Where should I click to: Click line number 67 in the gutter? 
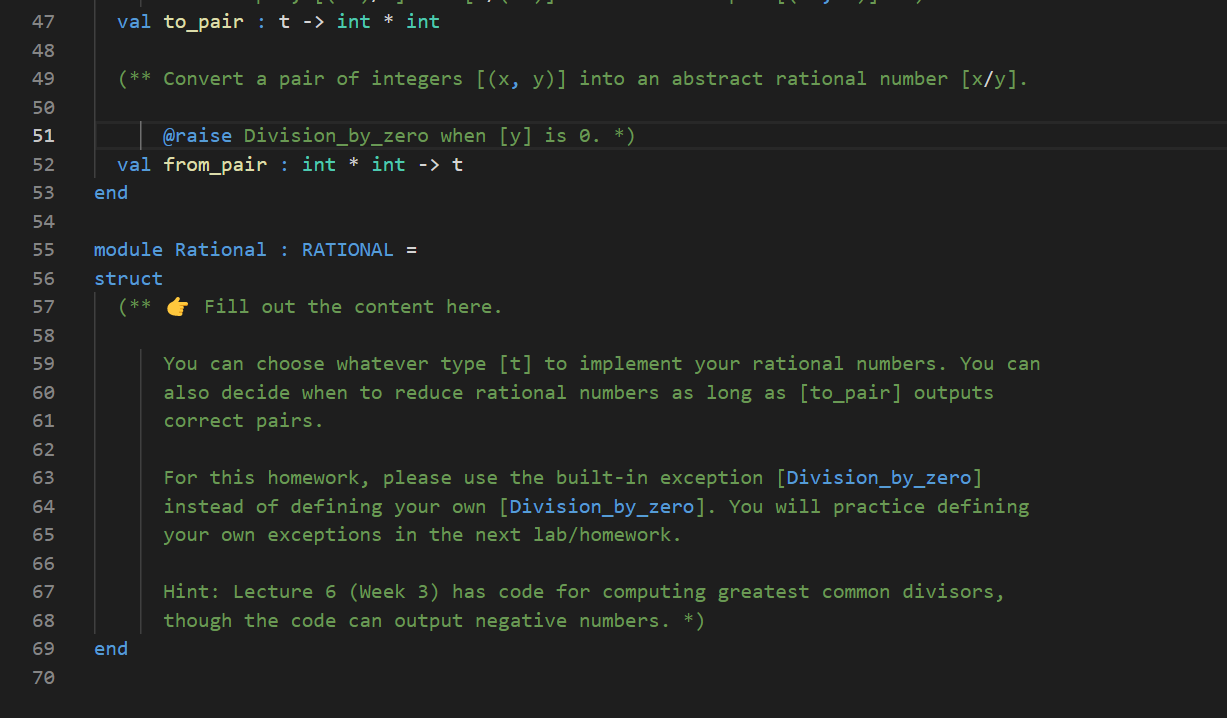tap(44, 591)
